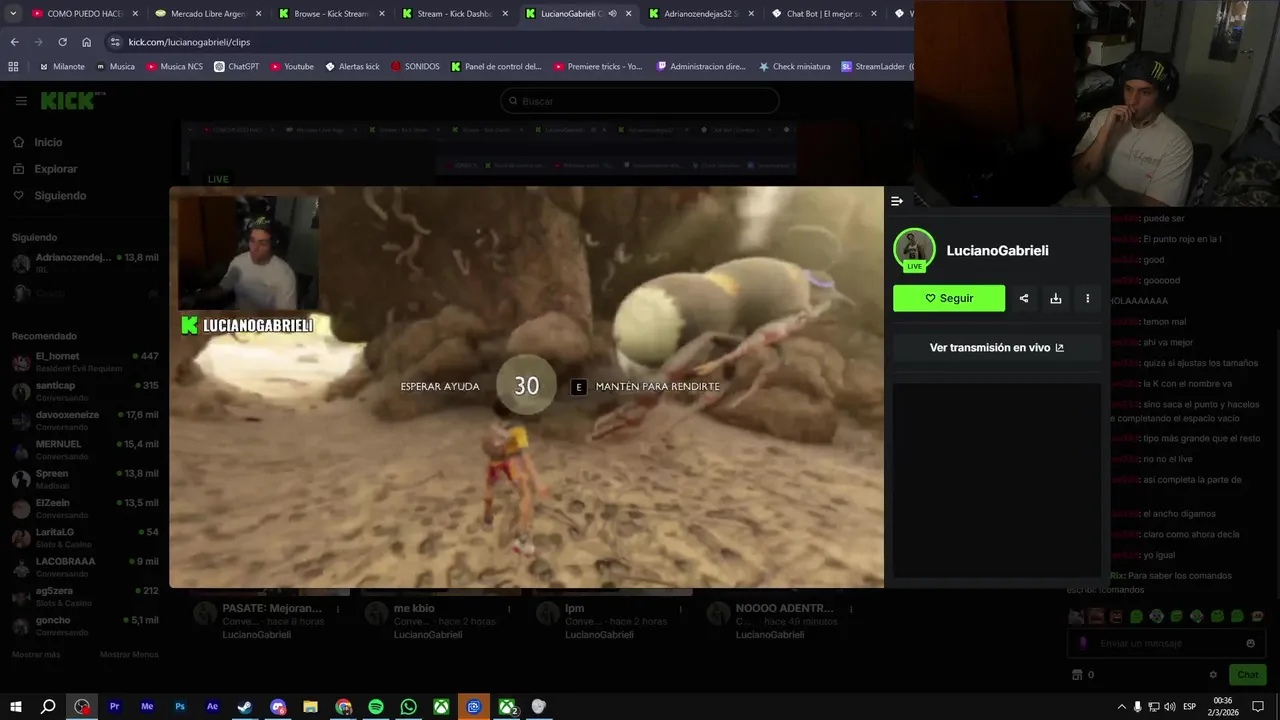Screen dimensions: 1280x720
Task: Open recommended channel davooxeneize
Action: tap(85, 420)
